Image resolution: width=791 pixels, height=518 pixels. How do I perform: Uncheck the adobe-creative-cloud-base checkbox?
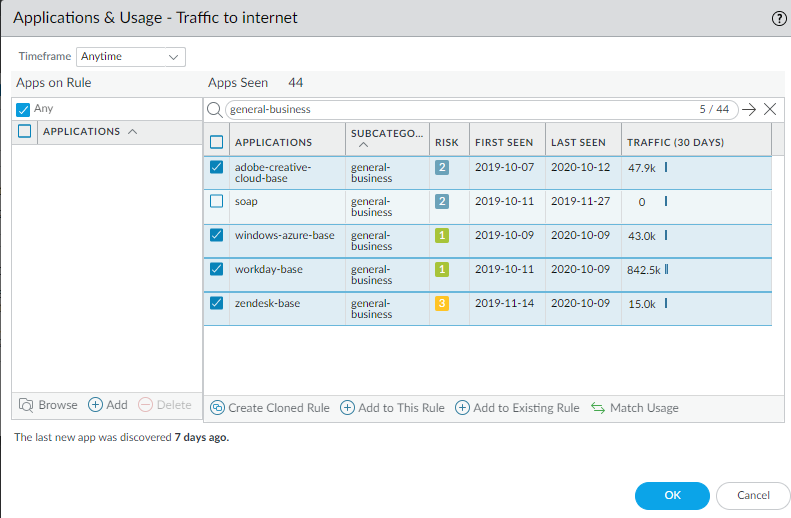pos(217,168)
